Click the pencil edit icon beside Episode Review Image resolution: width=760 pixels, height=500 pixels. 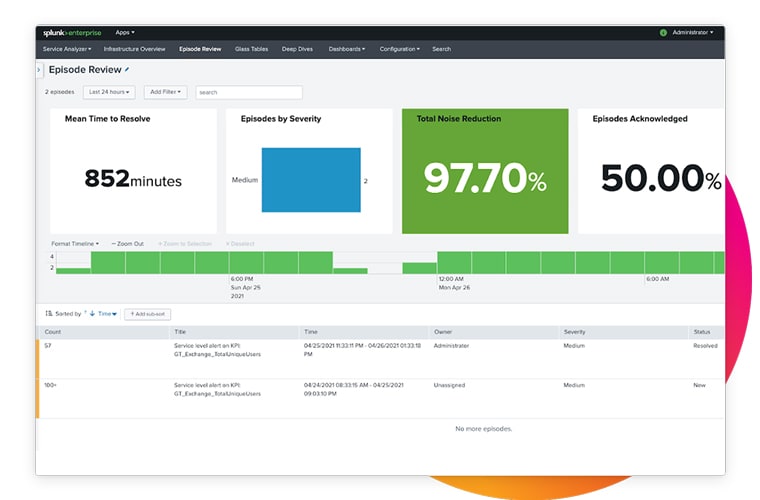[x=127, y=70]
